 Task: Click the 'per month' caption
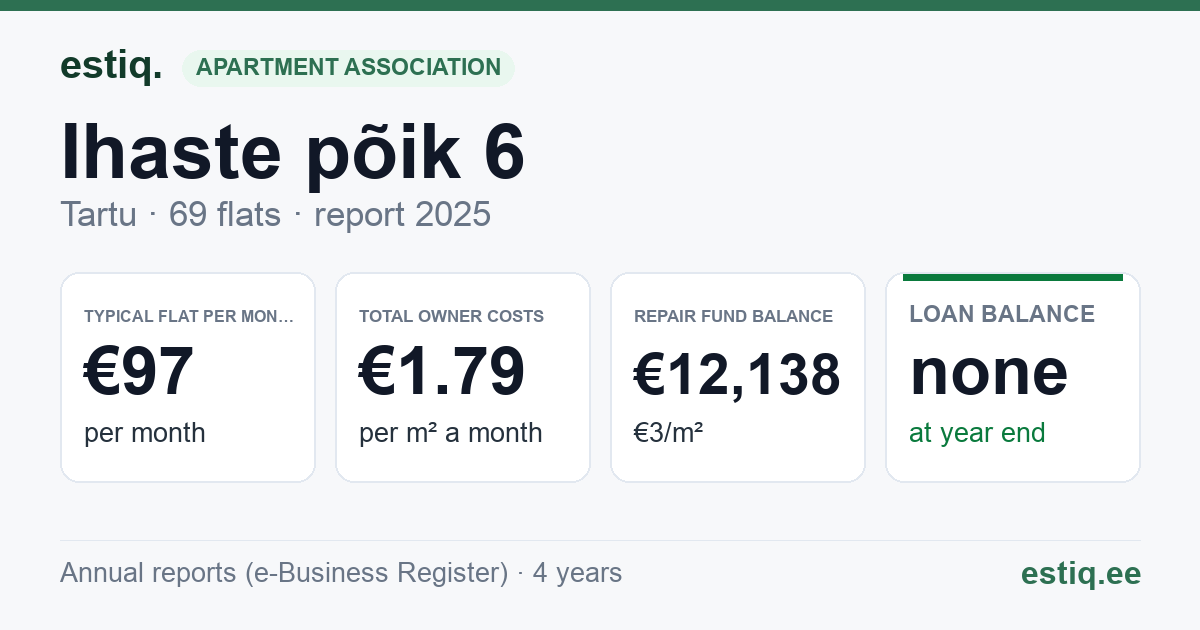pos(145,433)
